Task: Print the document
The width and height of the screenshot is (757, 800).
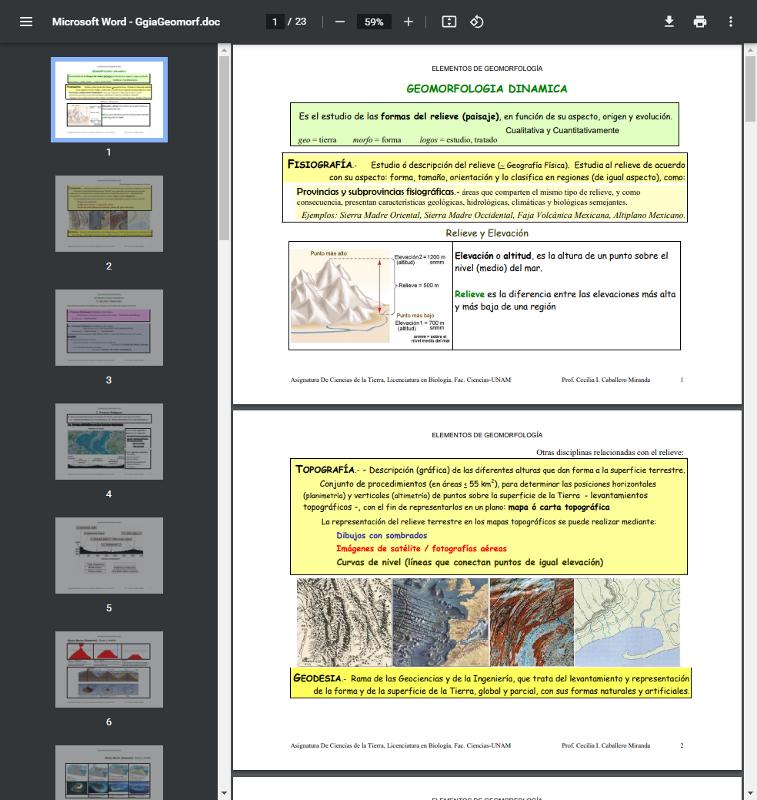Action: point(700,22)
